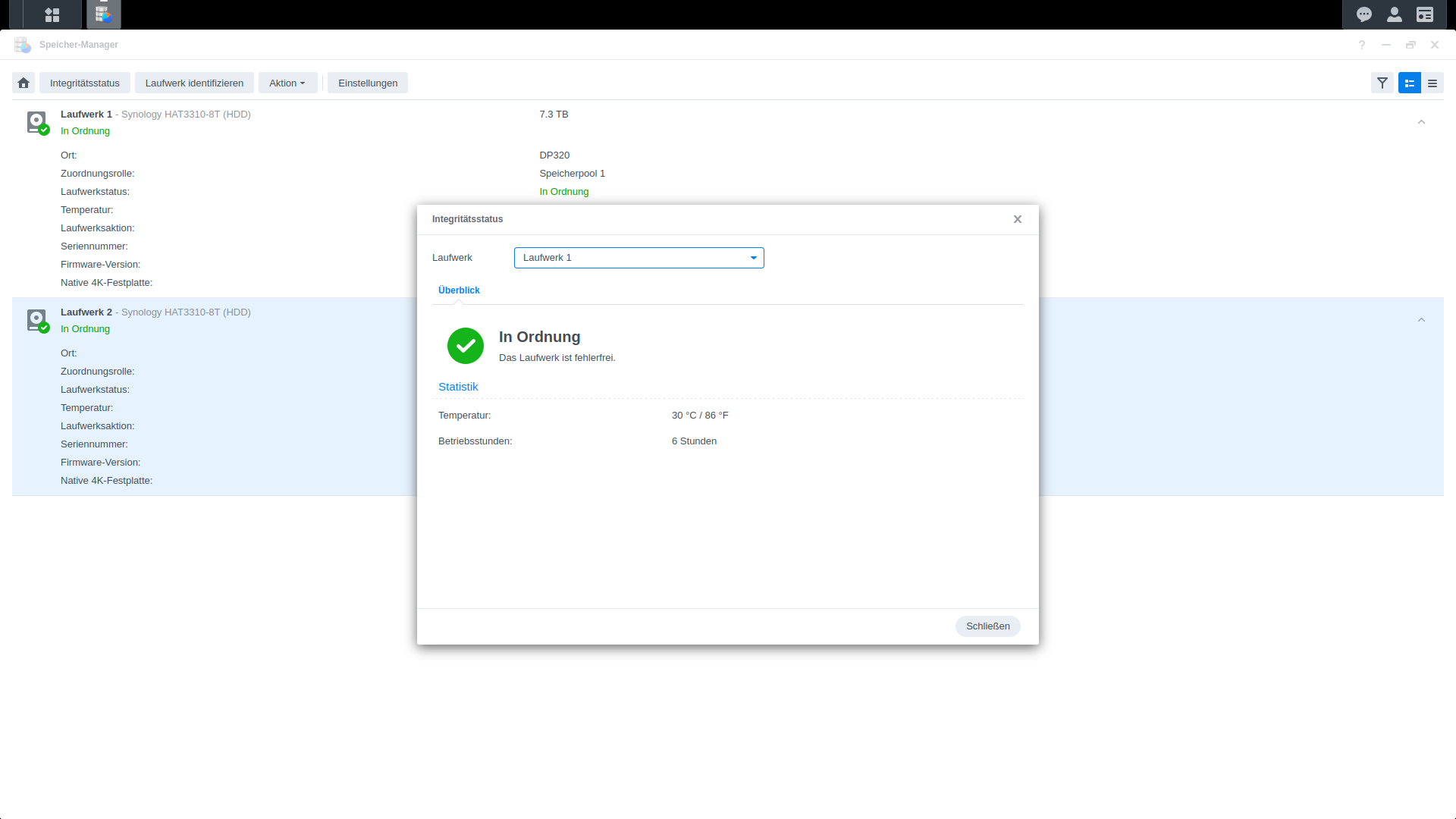Open the user account icon

(1395, 14)
